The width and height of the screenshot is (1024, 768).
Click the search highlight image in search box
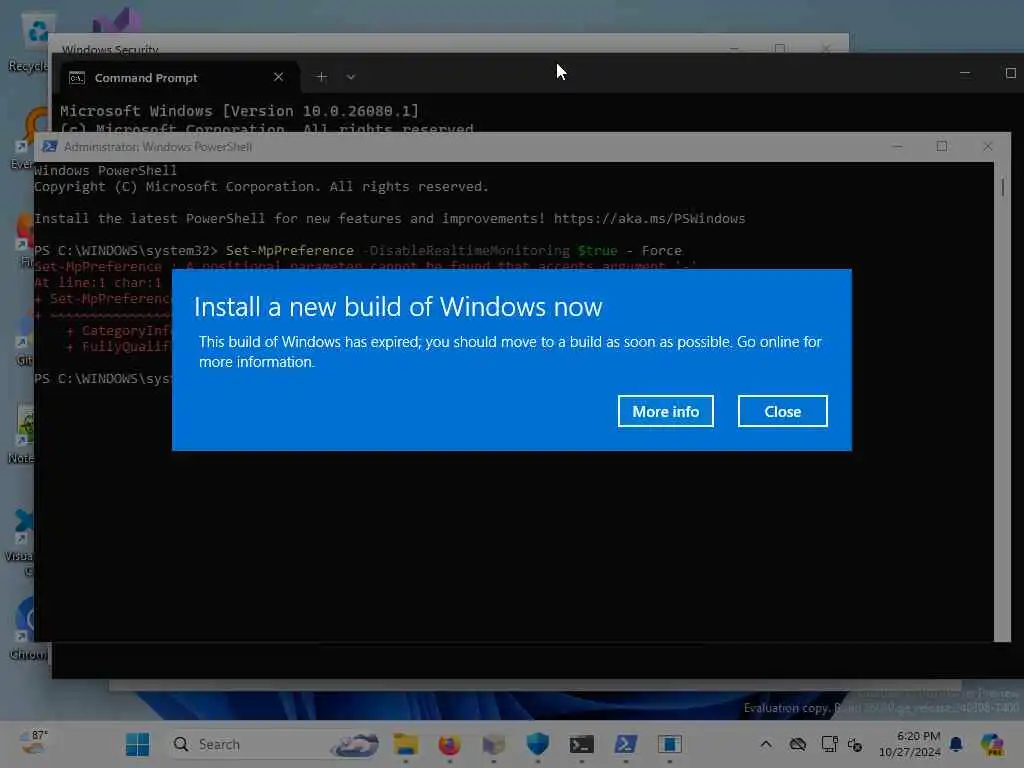coord(356,744)
